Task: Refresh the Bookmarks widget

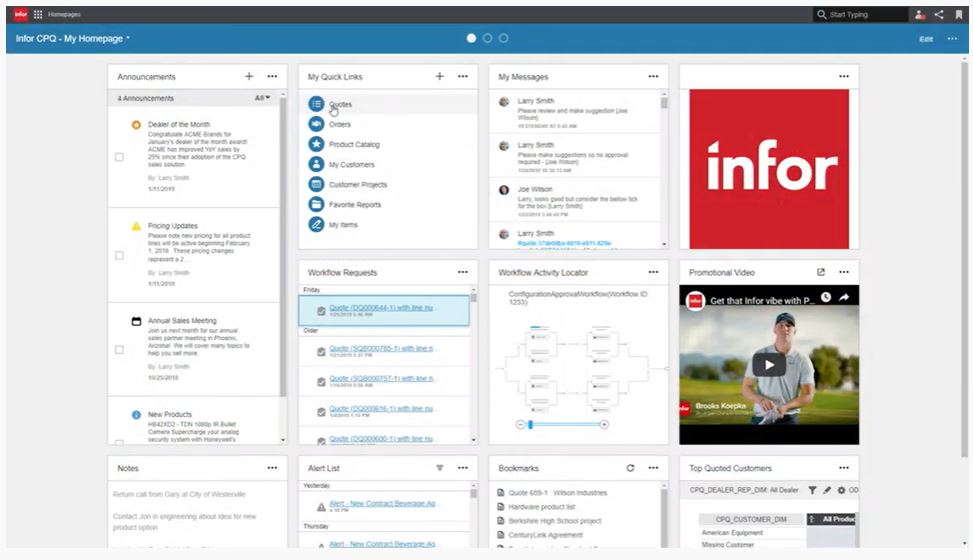Action: pyautogui.click(x=630, y=467)
